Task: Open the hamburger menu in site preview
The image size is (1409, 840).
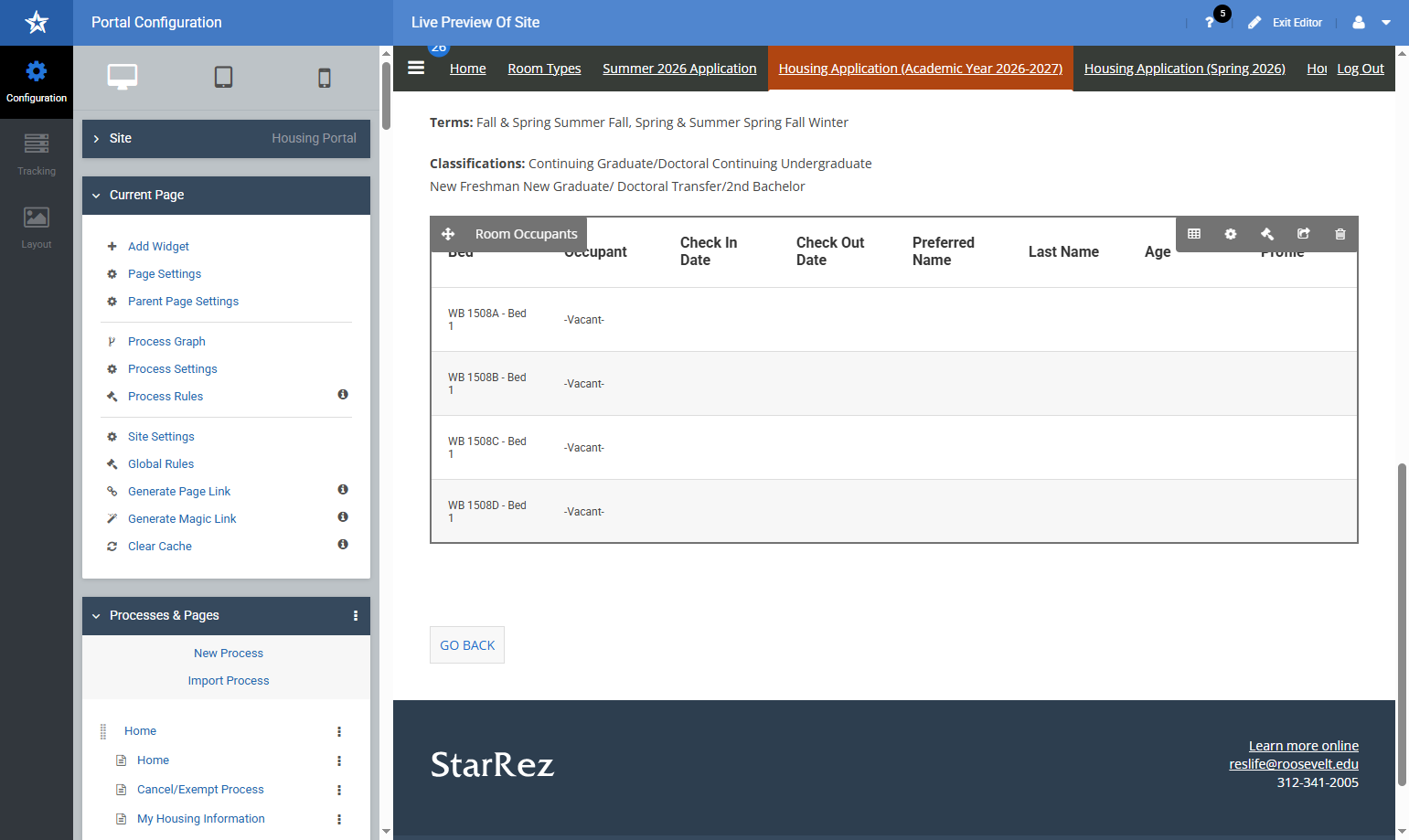Action: [x=416, y=68]
